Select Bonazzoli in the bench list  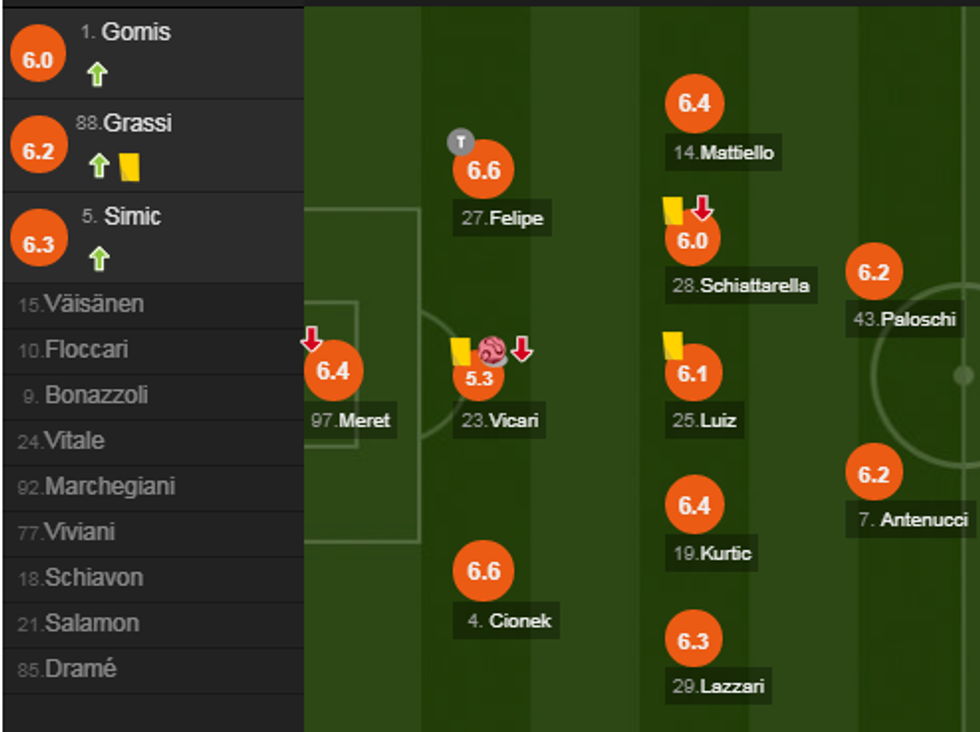96,396
